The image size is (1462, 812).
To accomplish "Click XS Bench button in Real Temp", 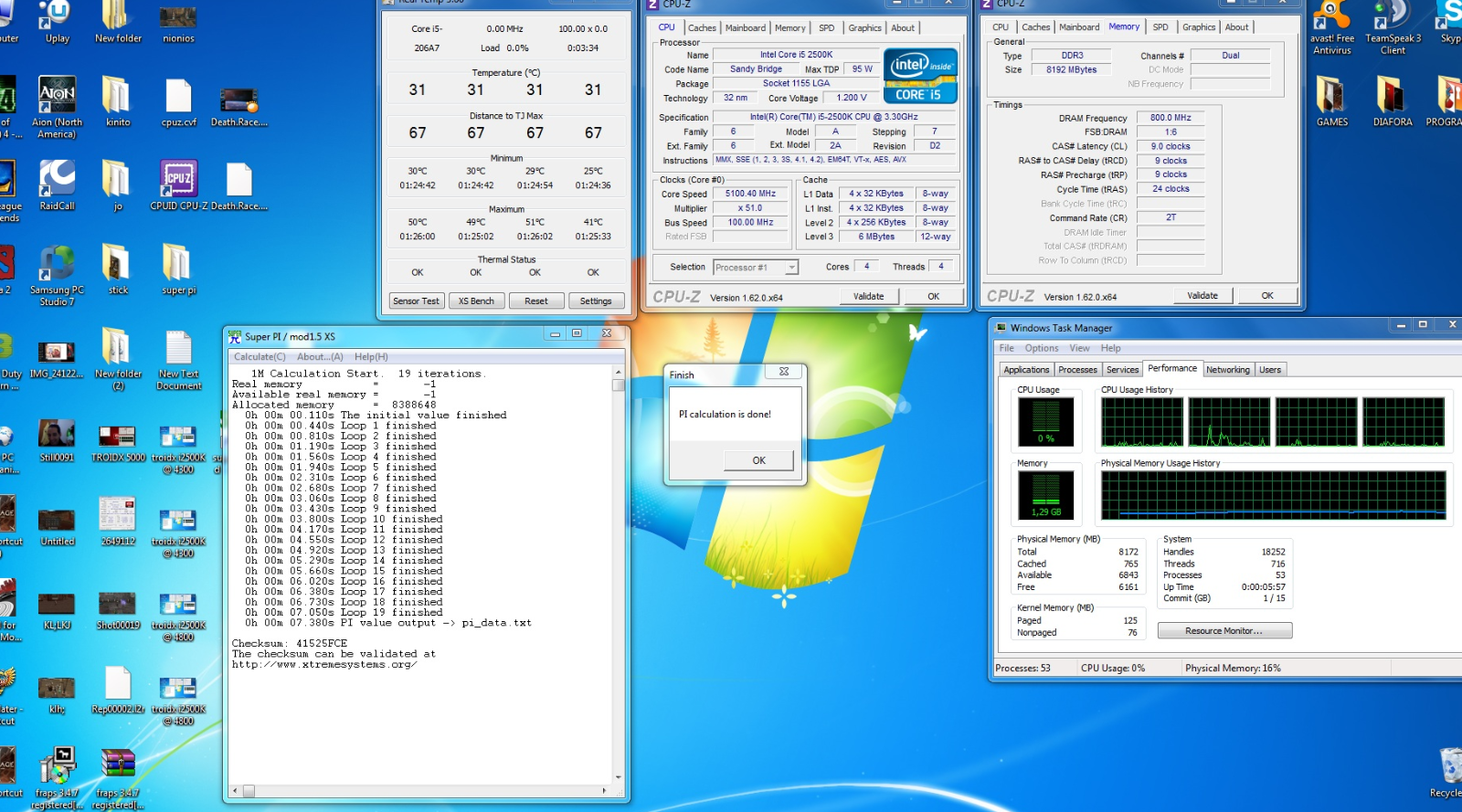I will tap(476, 301).
